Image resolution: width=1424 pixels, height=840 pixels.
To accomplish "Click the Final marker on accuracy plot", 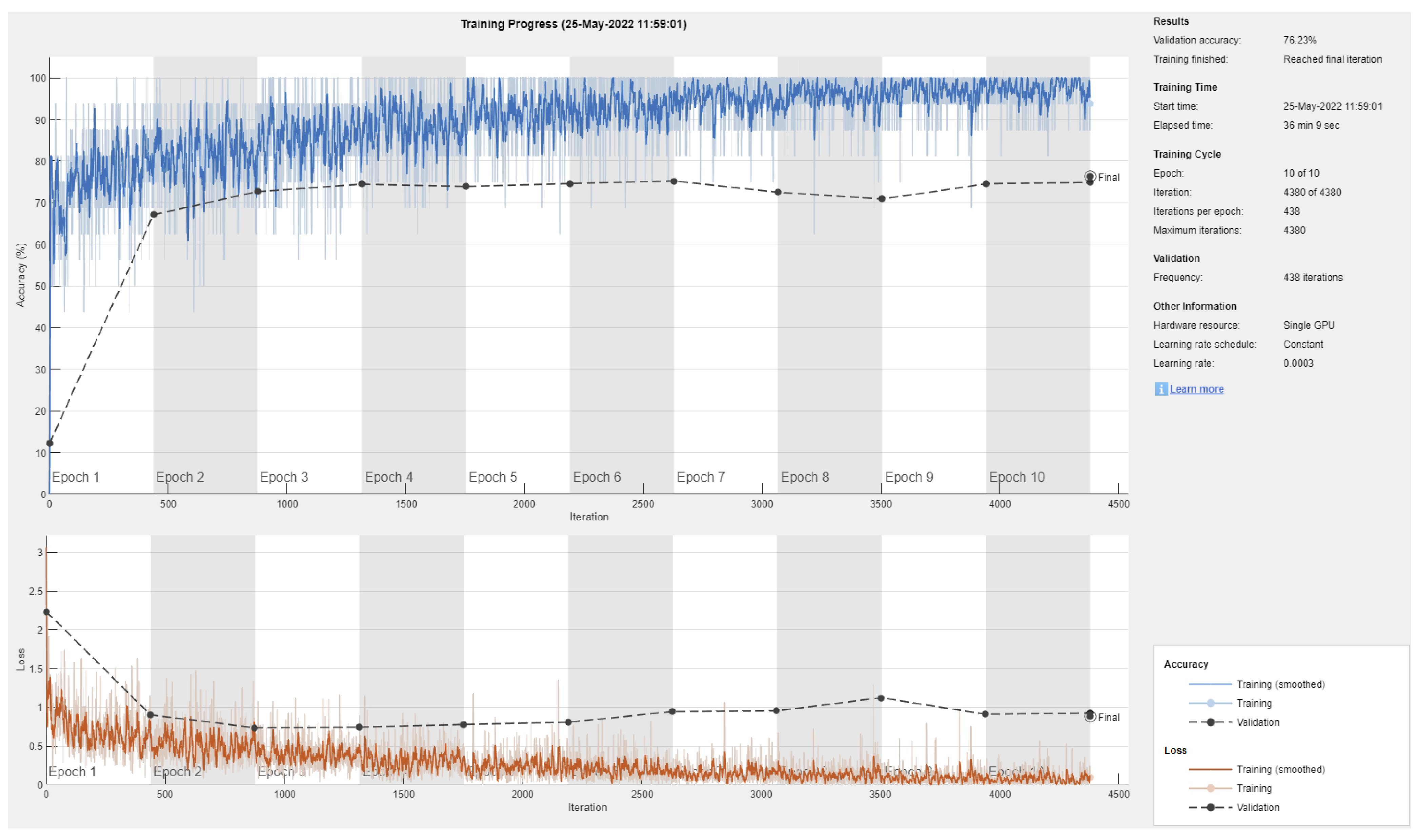I will point(1089,177).
